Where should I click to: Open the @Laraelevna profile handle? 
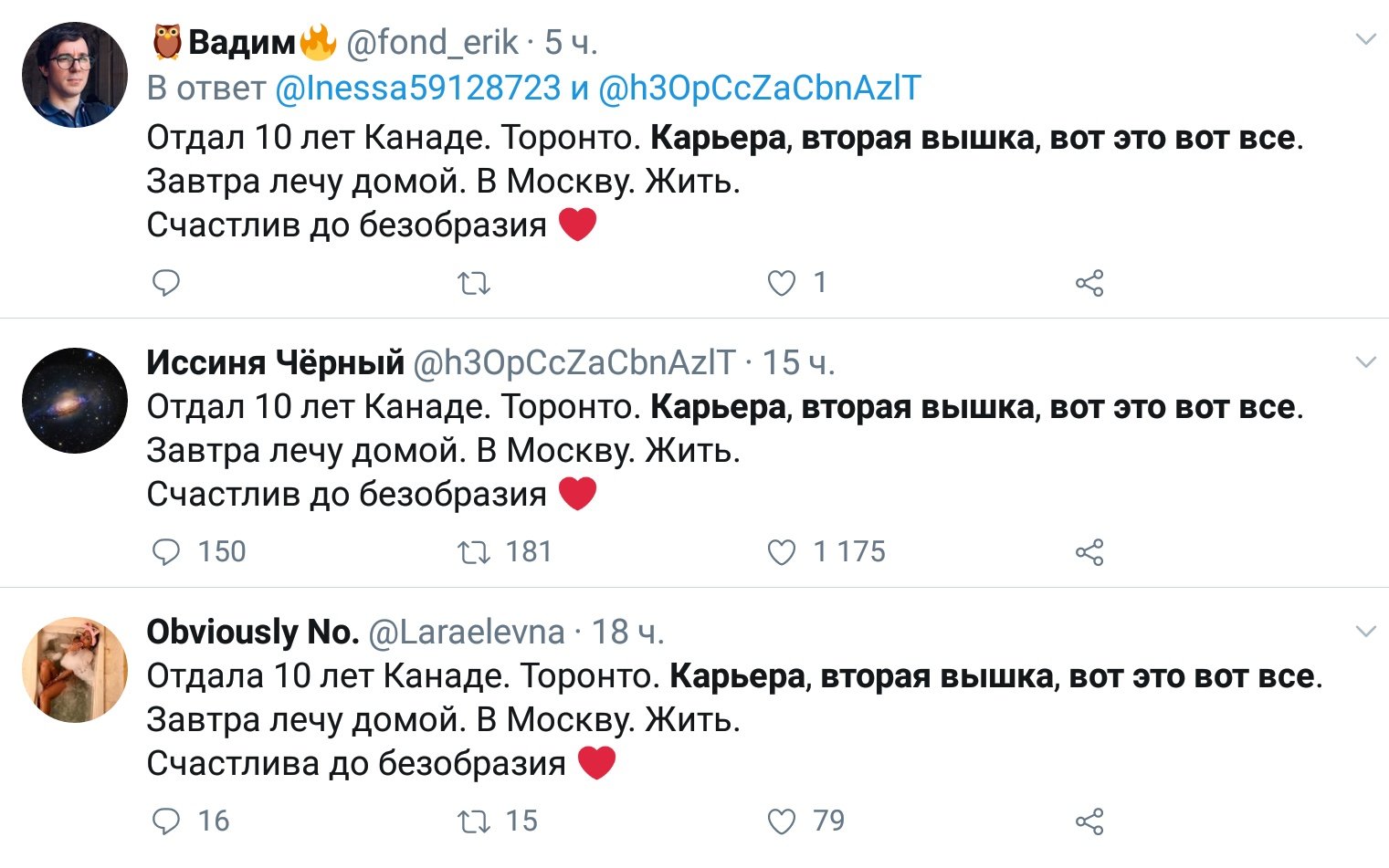pyautogui.click(x=467, y=632)
